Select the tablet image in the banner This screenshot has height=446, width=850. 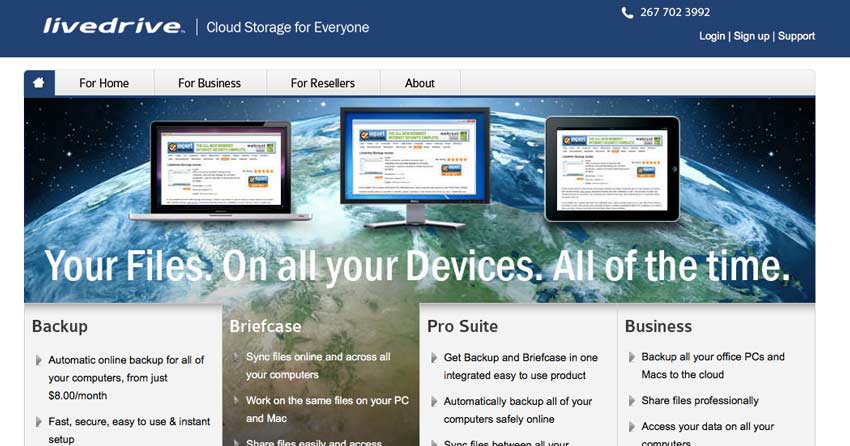tap(612, 169)
